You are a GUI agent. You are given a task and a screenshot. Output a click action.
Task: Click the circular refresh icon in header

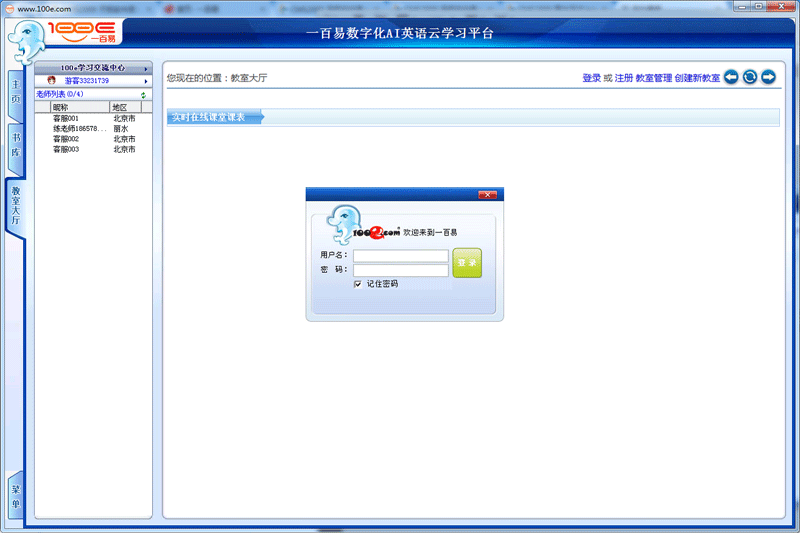[749, 77]
